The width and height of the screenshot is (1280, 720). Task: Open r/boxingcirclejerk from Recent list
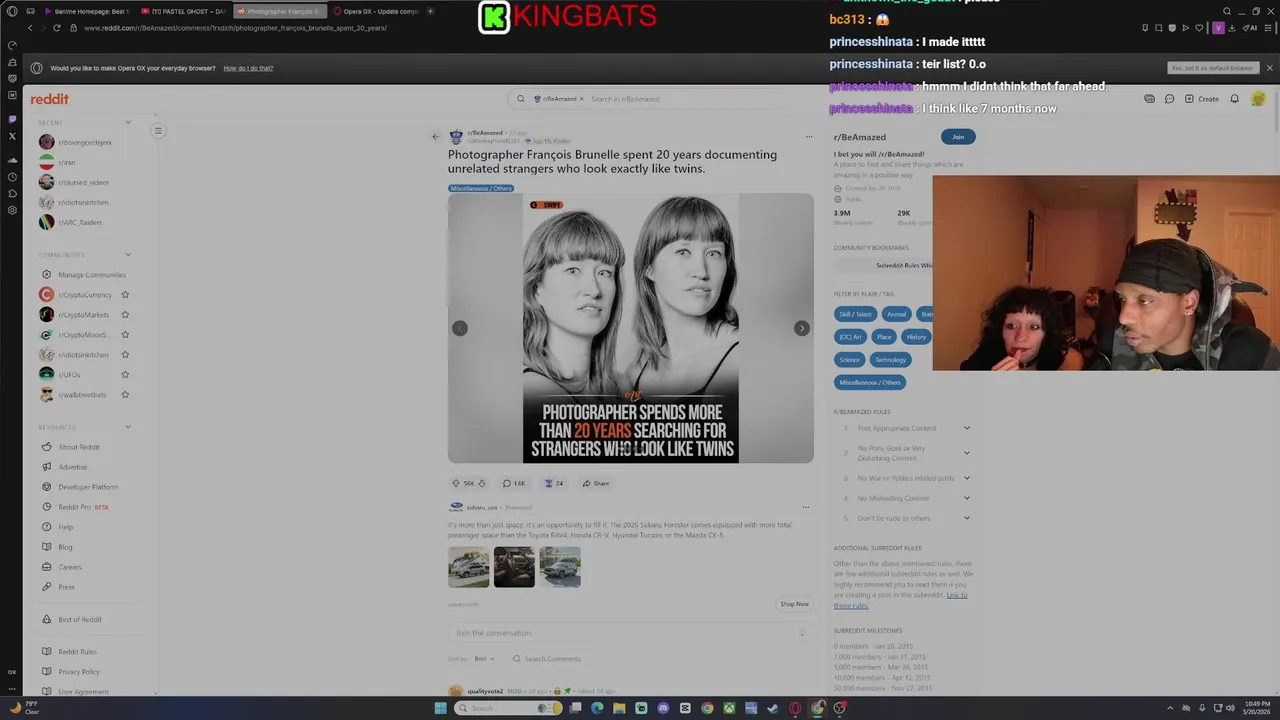[84, 142]
